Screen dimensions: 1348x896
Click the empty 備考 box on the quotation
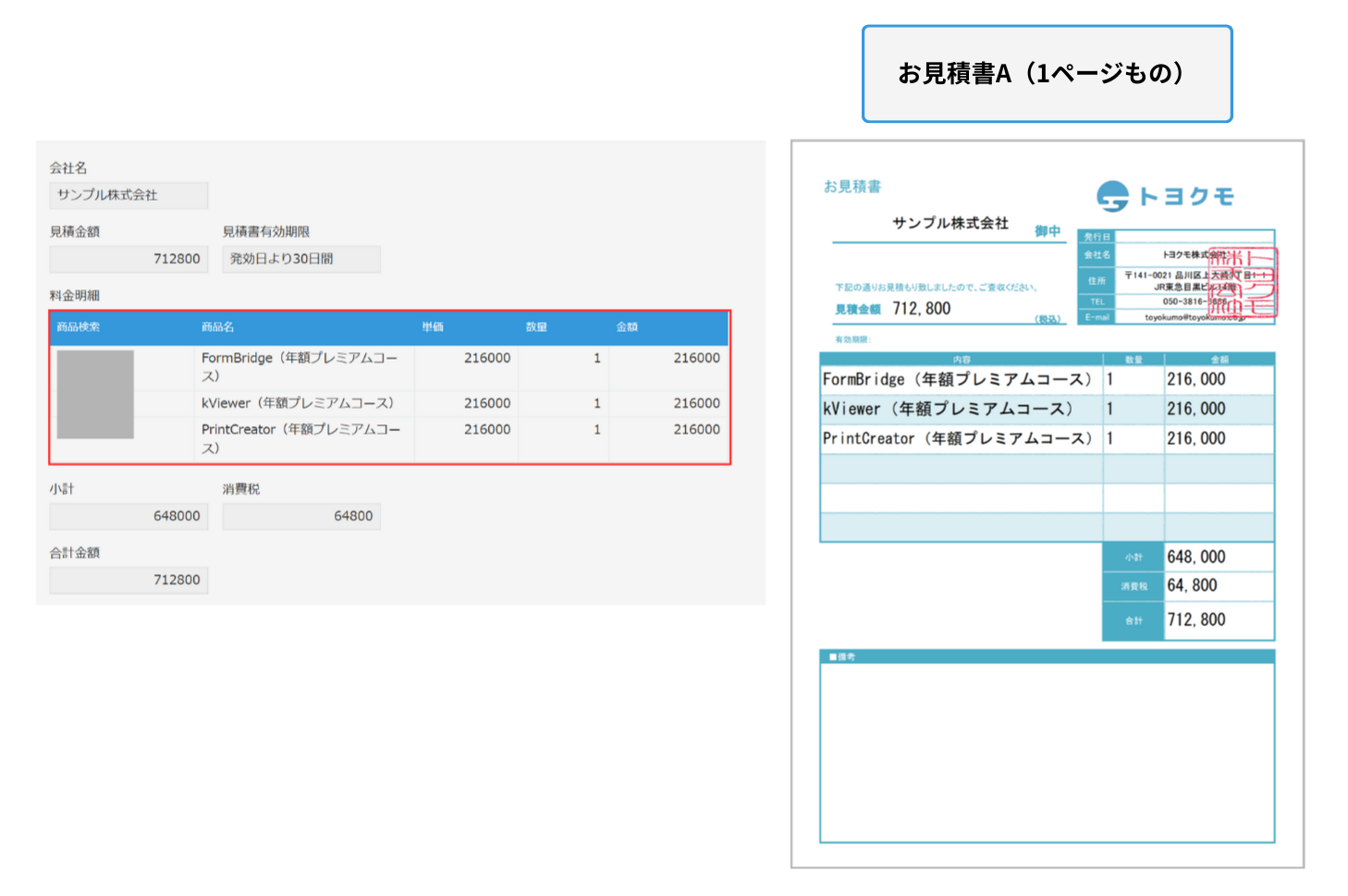coord(1047,753)
